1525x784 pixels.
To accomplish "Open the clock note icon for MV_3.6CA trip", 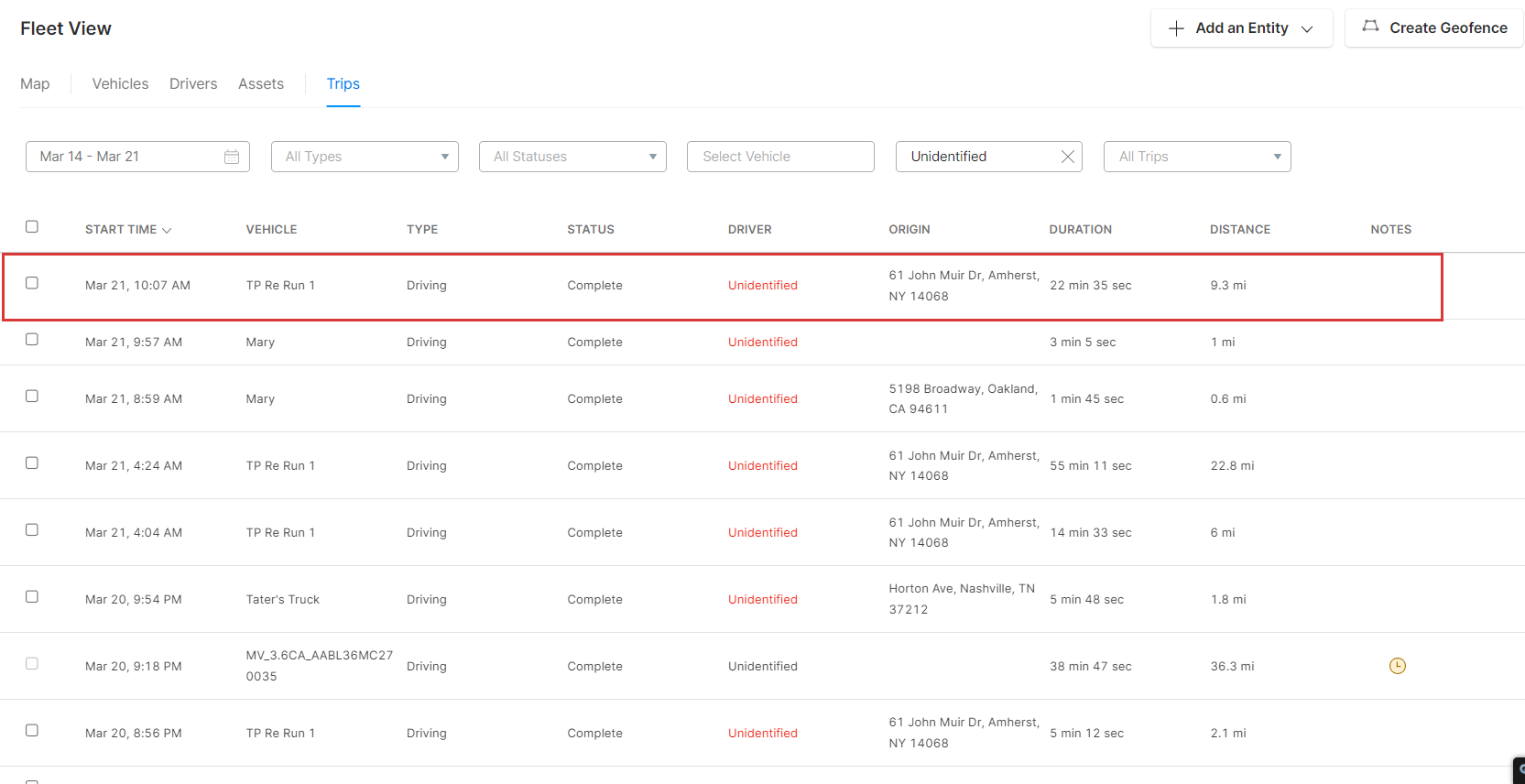I will point(1398,666).
